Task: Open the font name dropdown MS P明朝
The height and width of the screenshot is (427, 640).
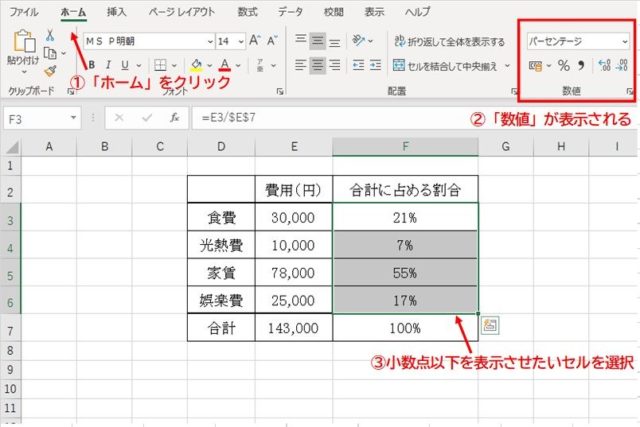Action: coord(209,41)
